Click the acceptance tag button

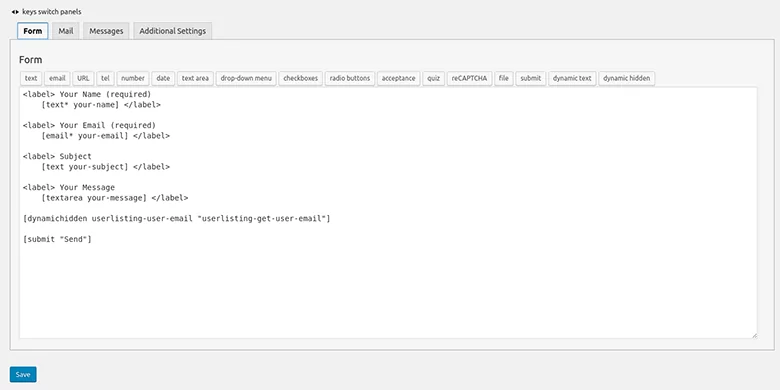pos(398,78)
